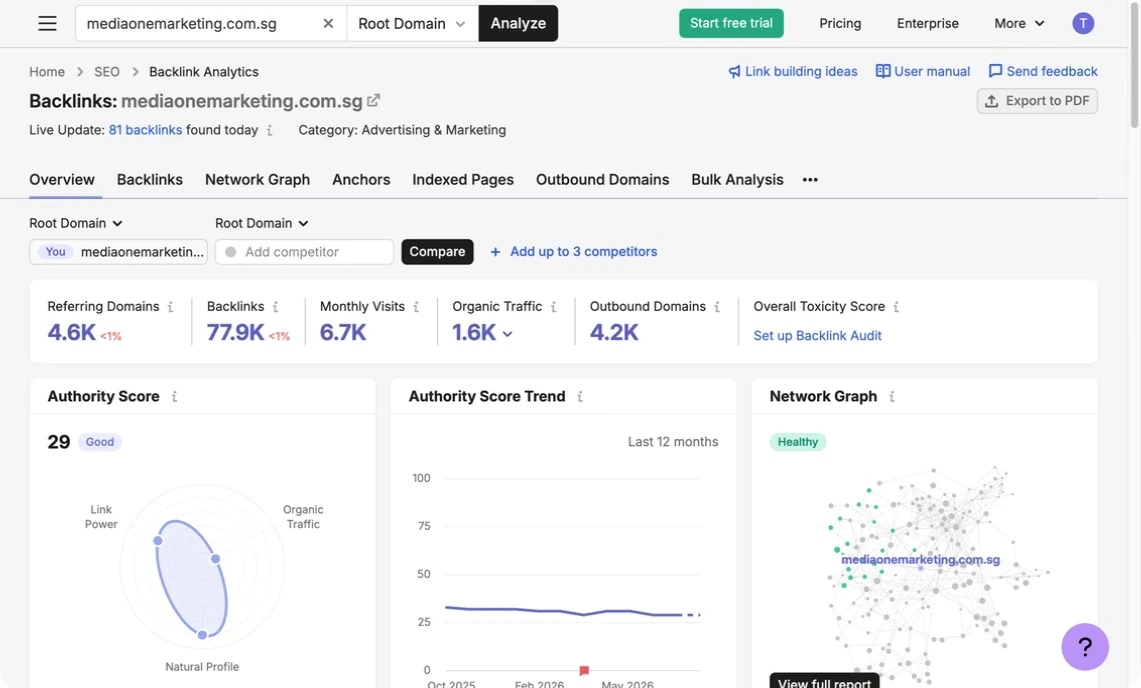The image size is (1141, 688).
Task: Open the Pricing link
Action: coord(840,23)
